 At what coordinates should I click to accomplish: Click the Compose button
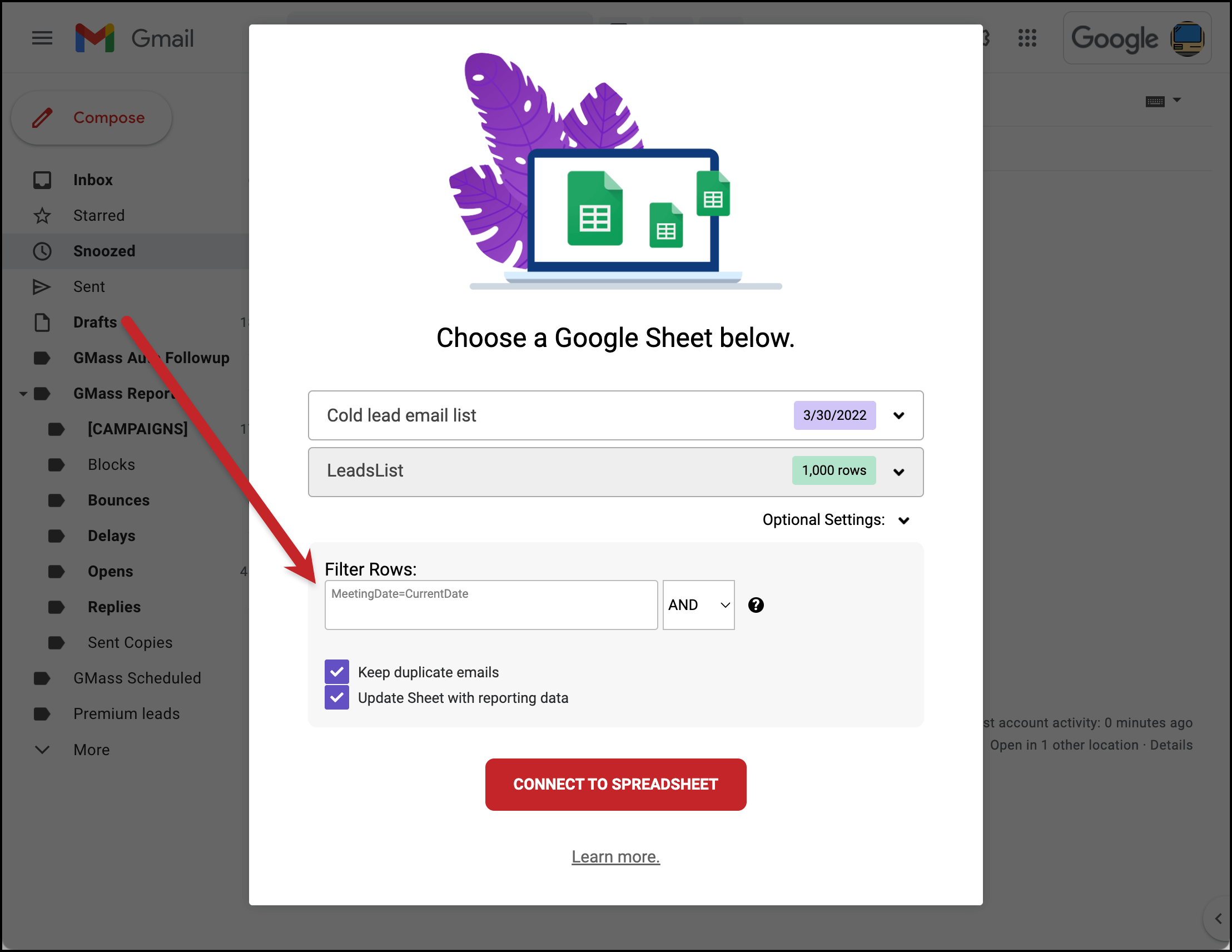[x=91, y=117]
